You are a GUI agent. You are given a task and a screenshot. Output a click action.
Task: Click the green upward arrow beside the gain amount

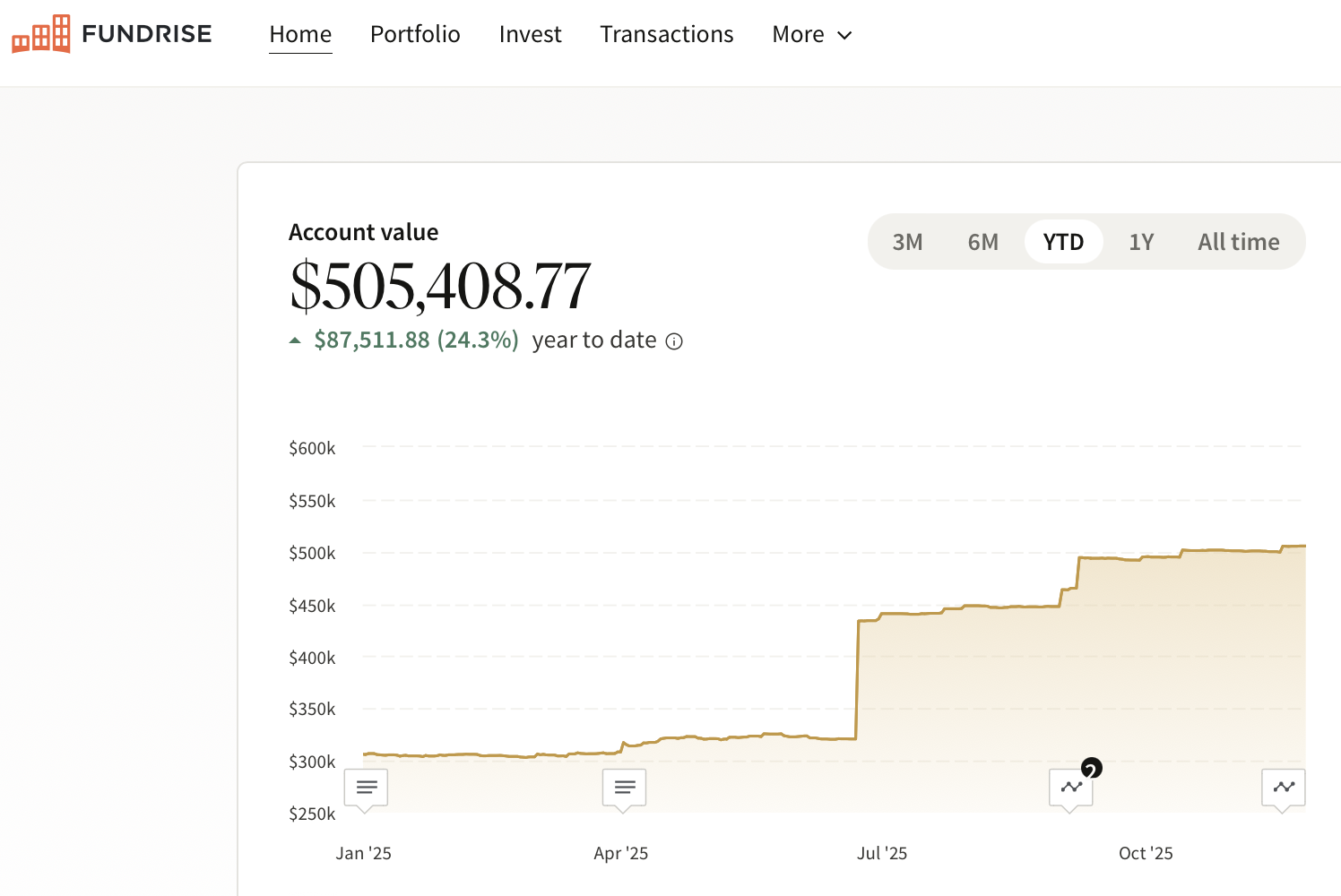tap(295, 340)
